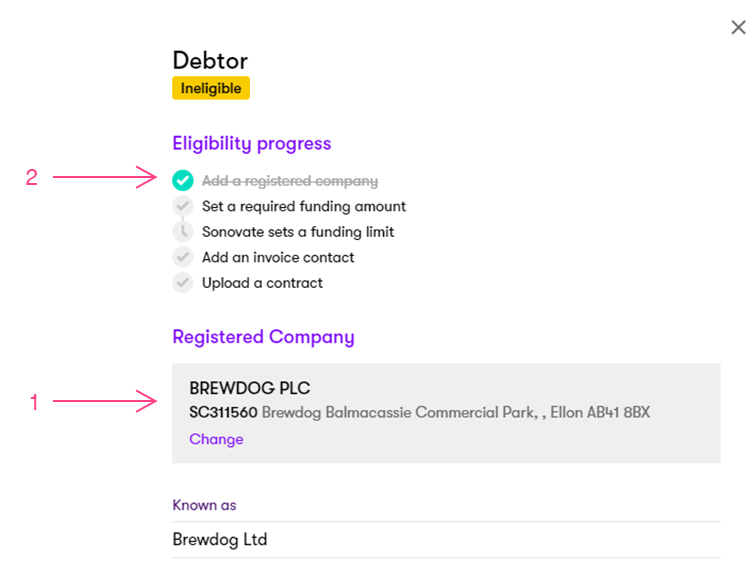Click the check icon beside funding amount step
Image resolution: width=754 pixels, height=575 pixels.
[182, 207]
